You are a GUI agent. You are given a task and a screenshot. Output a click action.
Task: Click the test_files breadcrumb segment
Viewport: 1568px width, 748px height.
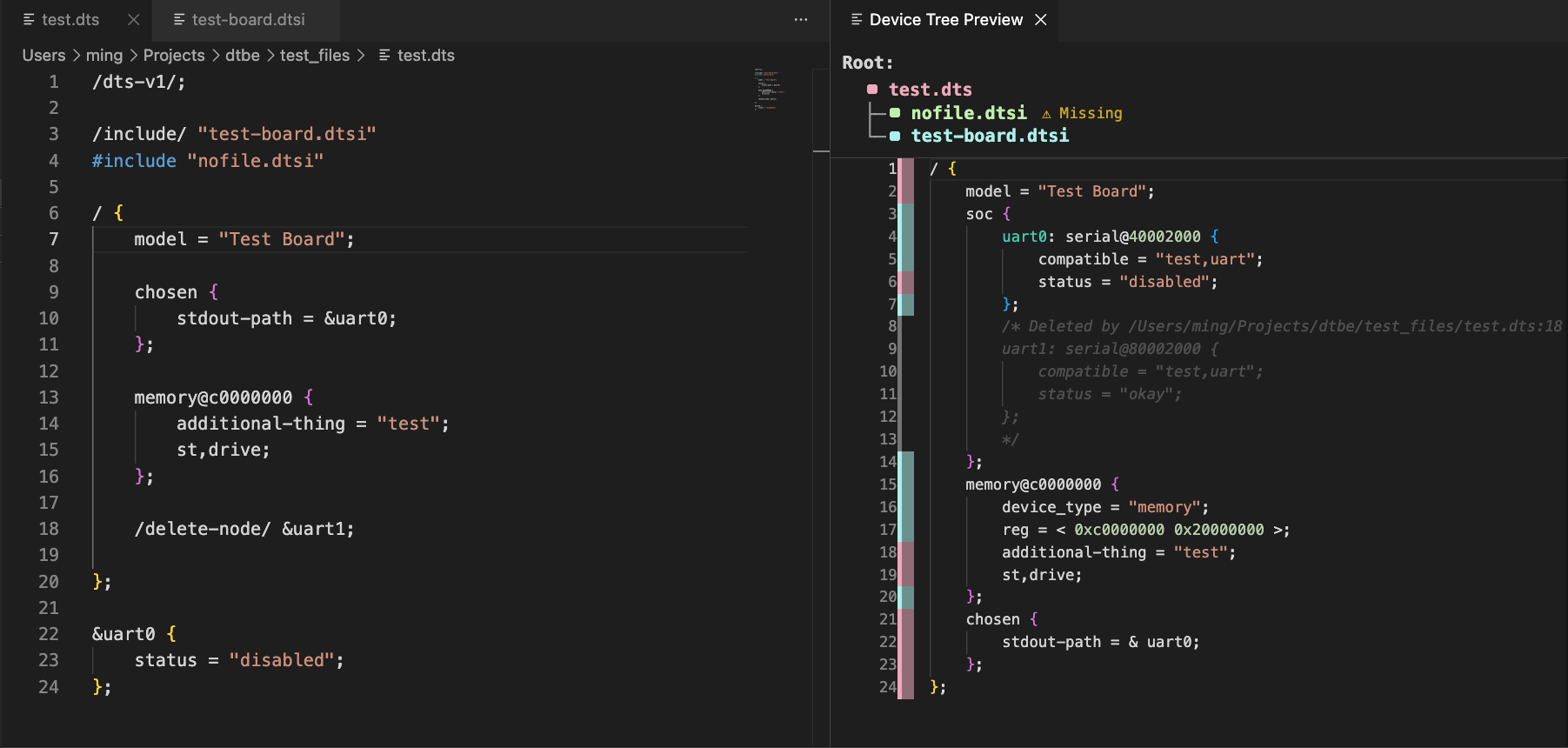tap(315, 55)
